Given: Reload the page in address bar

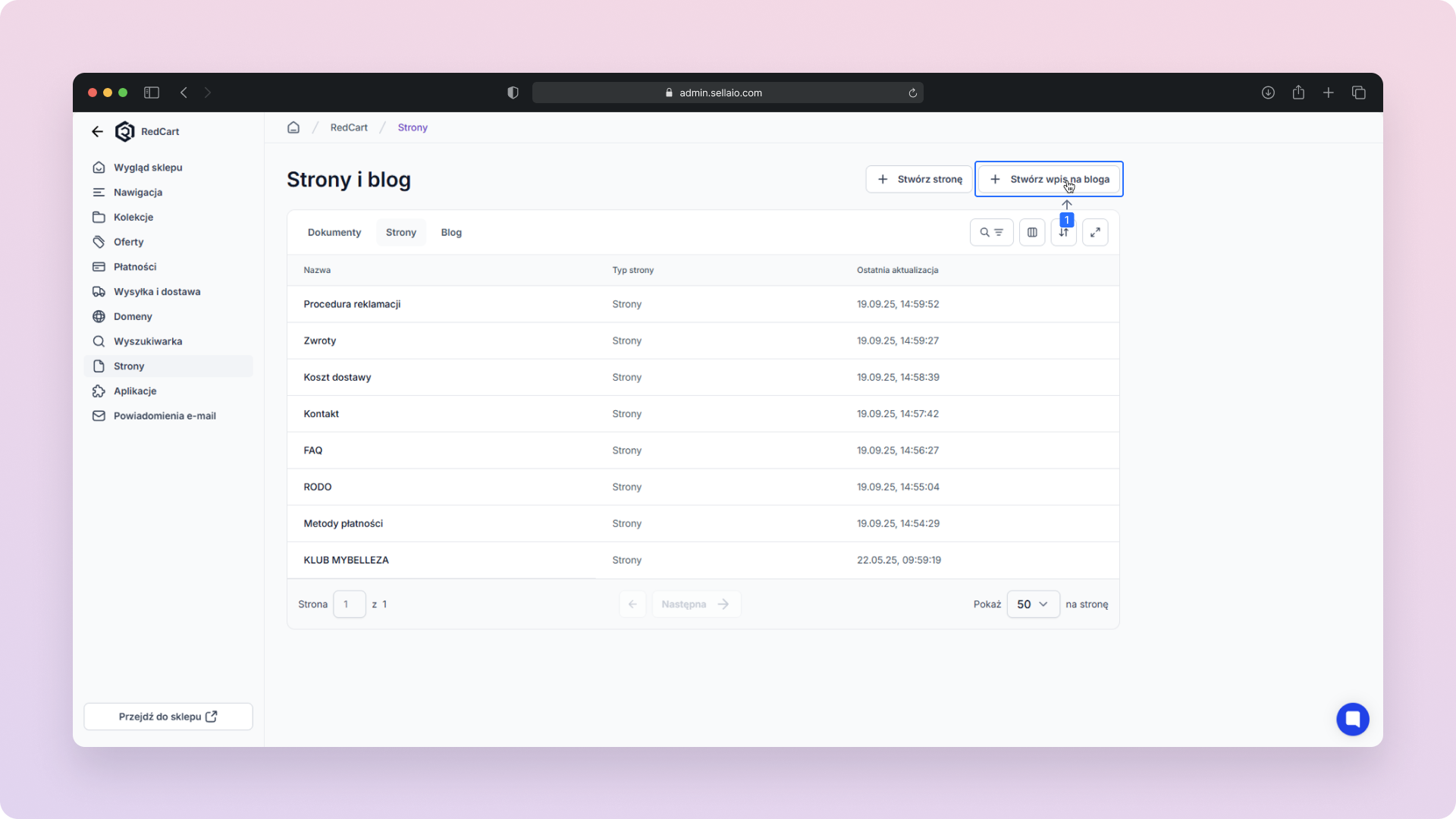Looking at the screenshot, I should point(913,93).
